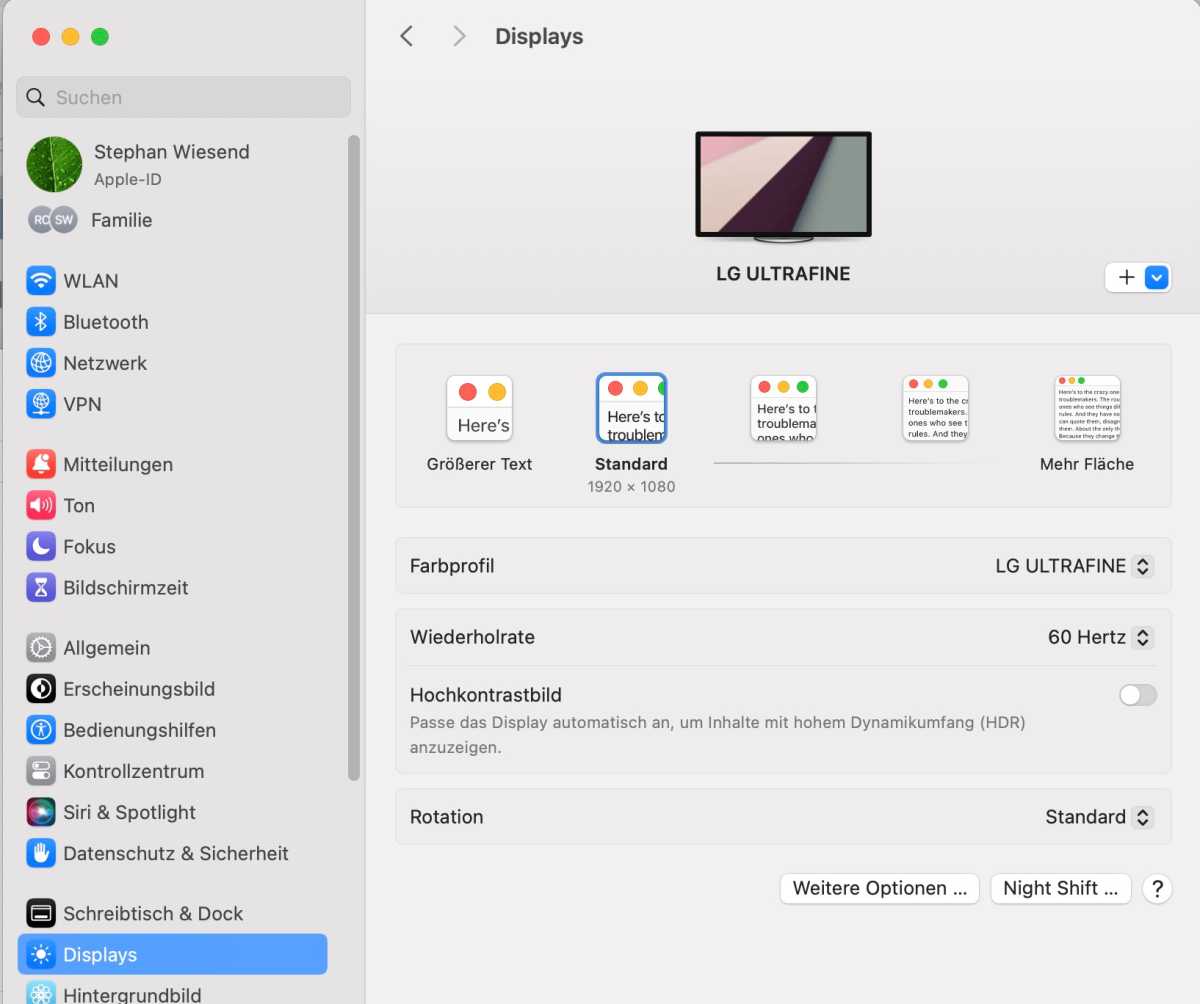Click the Night Shift button

(x=1061, y=888)
